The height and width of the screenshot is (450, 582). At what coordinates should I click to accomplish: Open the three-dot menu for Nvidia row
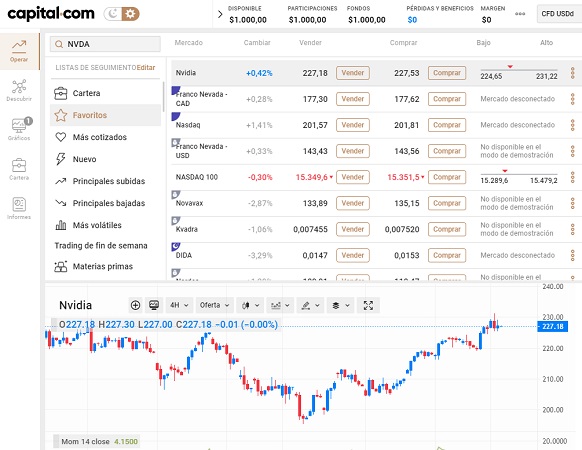pyautogui.click(x=572, y=73)
